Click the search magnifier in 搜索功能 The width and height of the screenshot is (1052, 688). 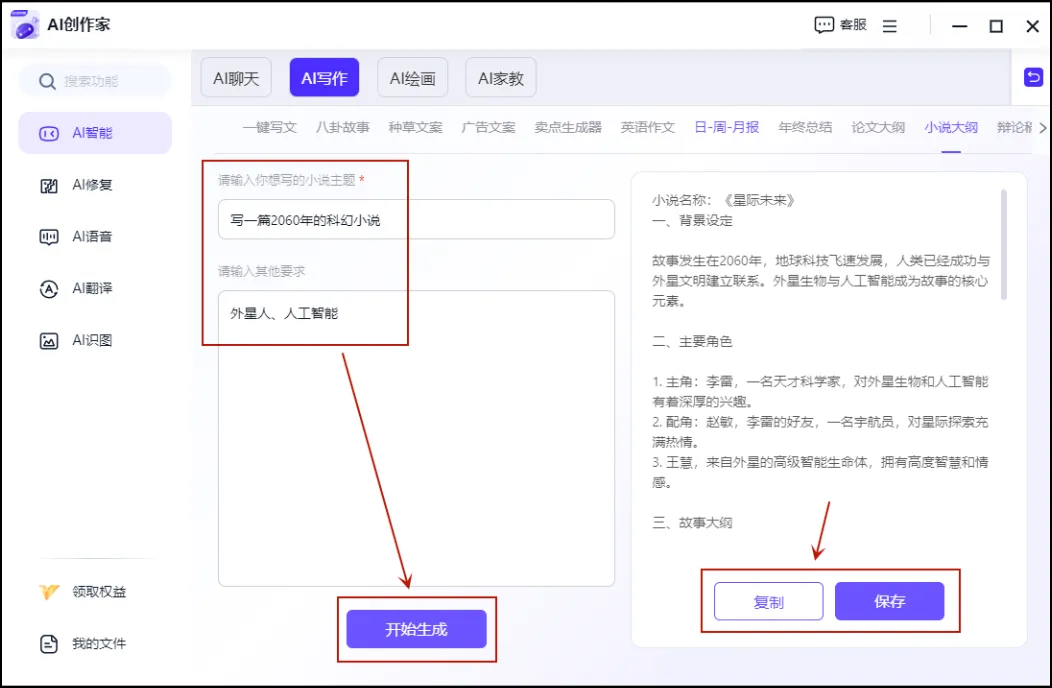(x=45, y=81)
